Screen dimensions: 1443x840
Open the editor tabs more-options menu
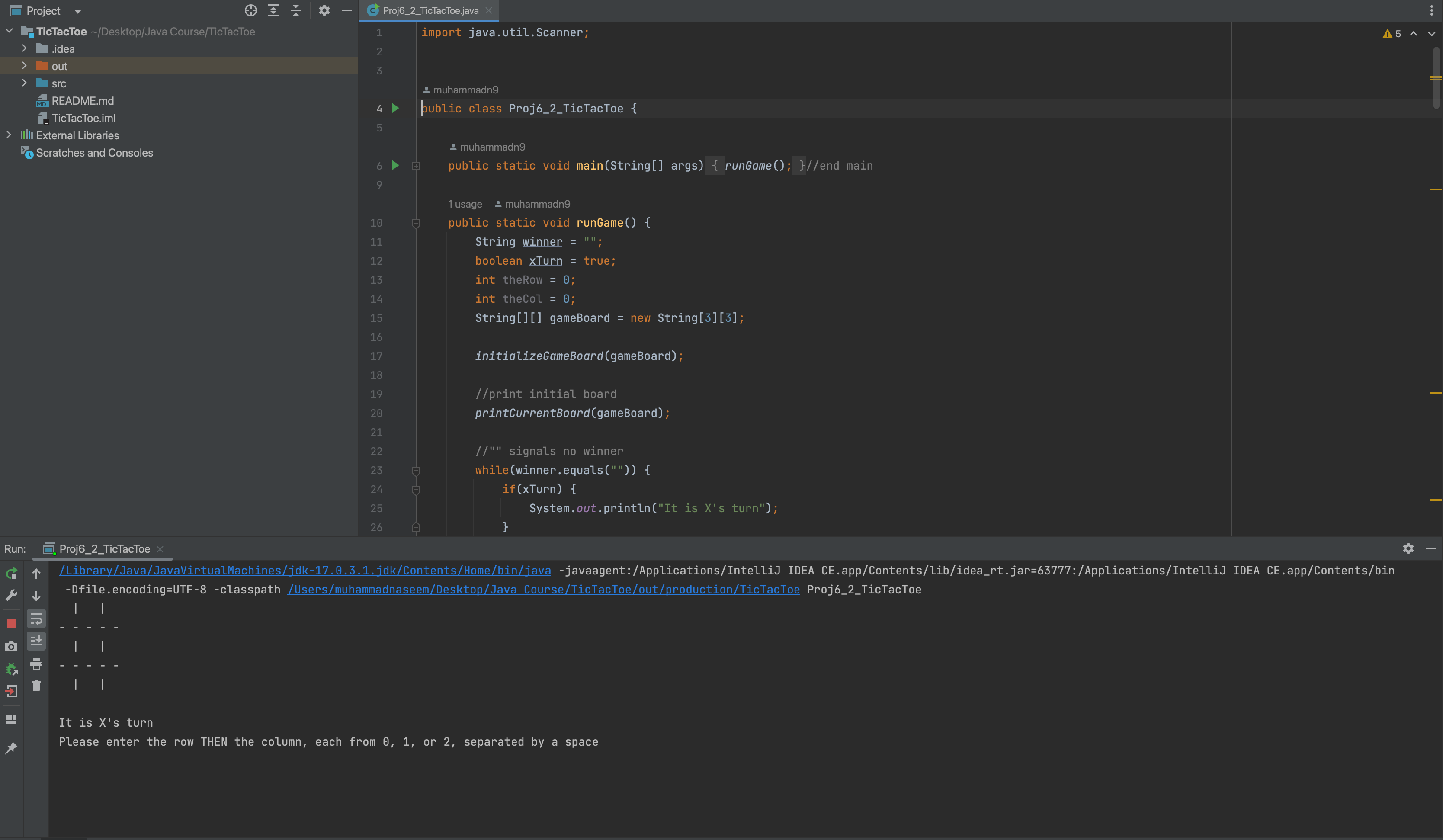point(1432,10)
